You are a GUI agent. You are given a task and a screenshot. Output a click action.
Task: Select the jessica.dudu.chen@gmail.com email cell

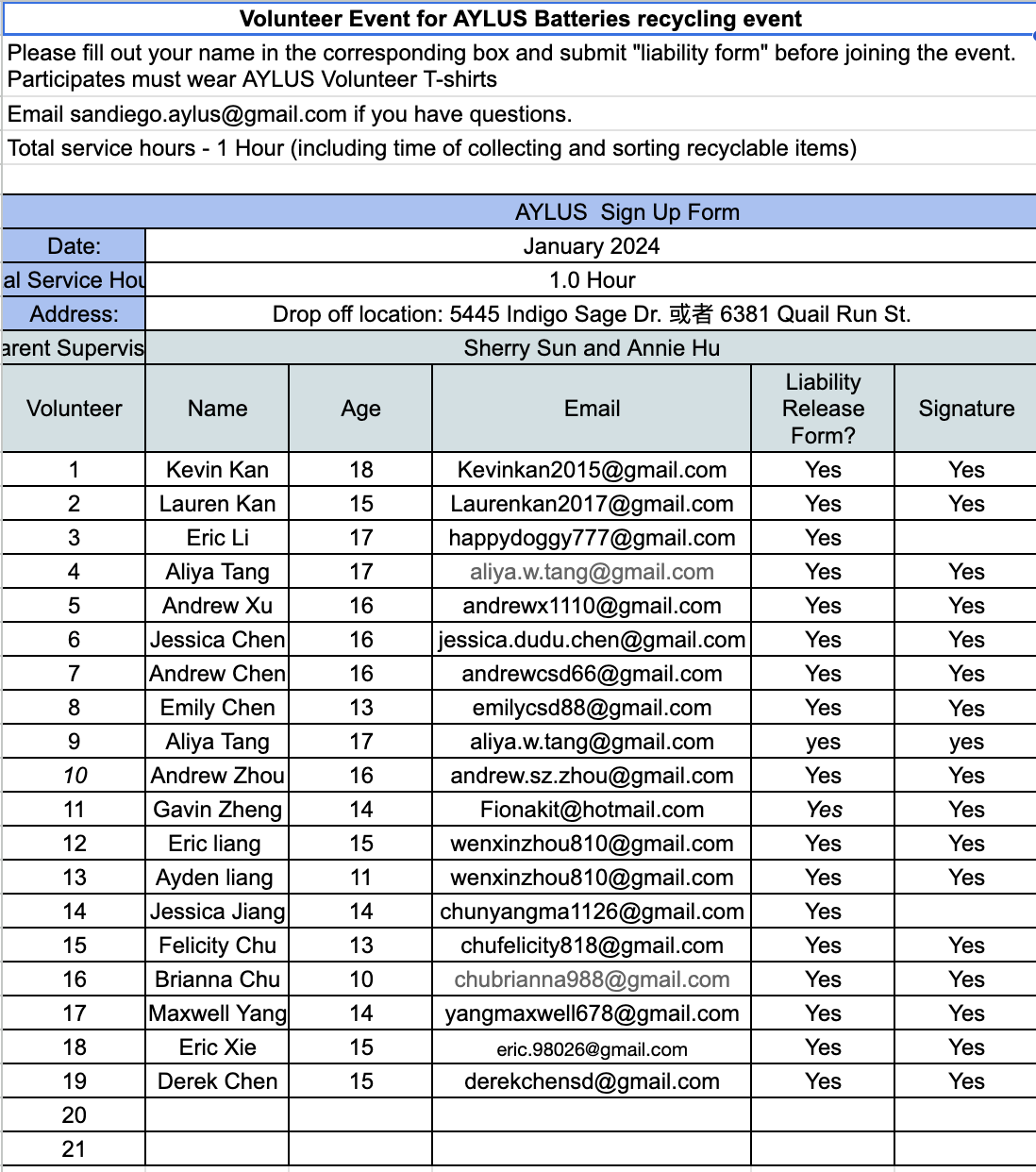click(592, 640)
